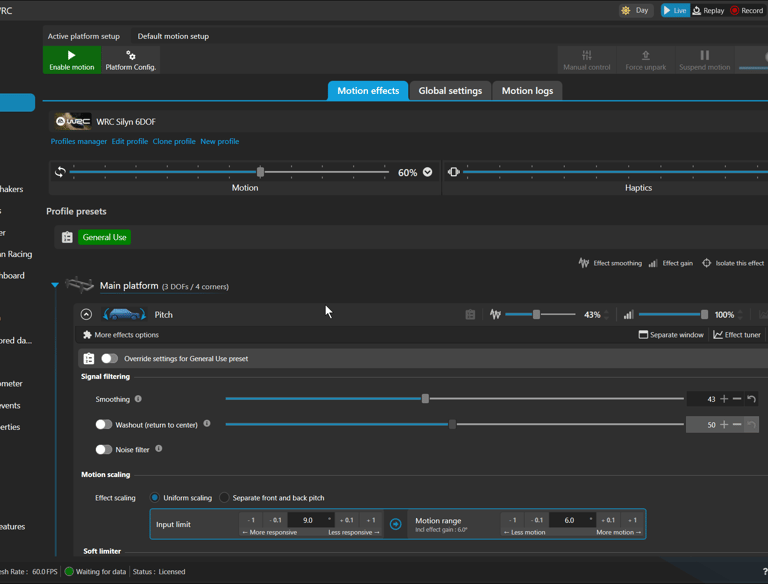The width and height of the screenshot is (768, 584).
Task: Collapse the Pitch effect chevron
Action: click(86, 315)
